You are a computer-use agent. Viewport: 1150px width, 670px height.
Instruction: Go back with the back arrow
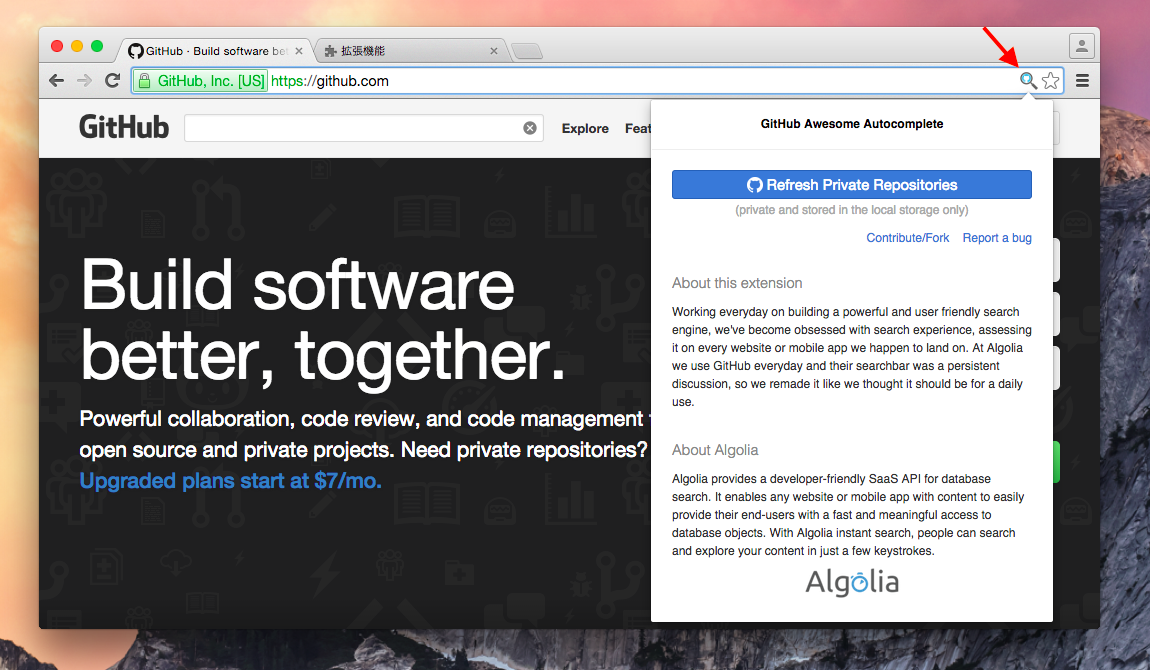56,81
